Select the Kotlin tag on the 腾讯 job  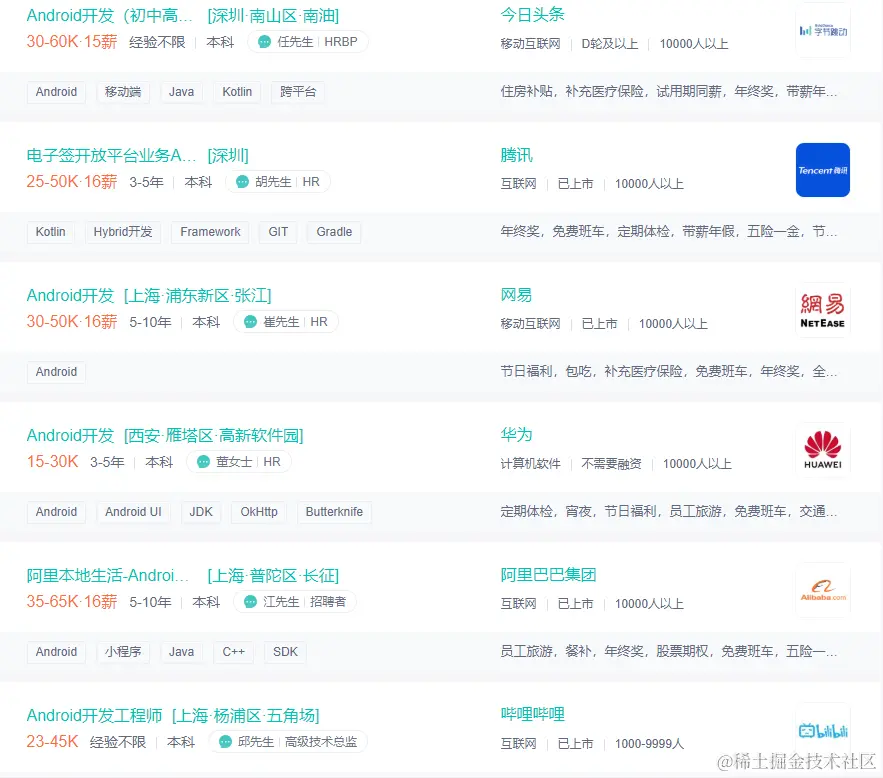tap(51, 232)
